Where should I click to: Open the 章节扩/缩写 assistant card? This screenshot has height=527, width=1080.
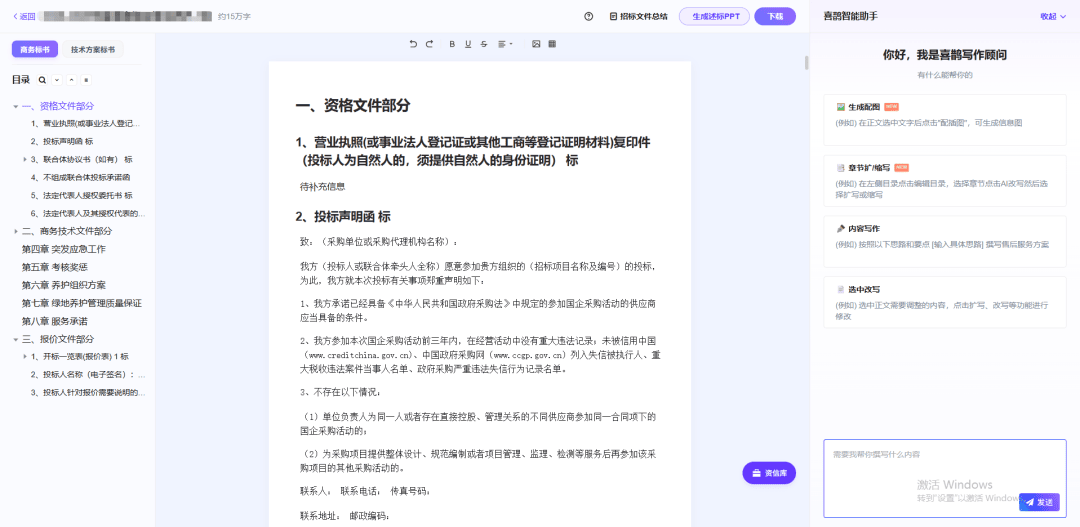click(x=945, y=180)
